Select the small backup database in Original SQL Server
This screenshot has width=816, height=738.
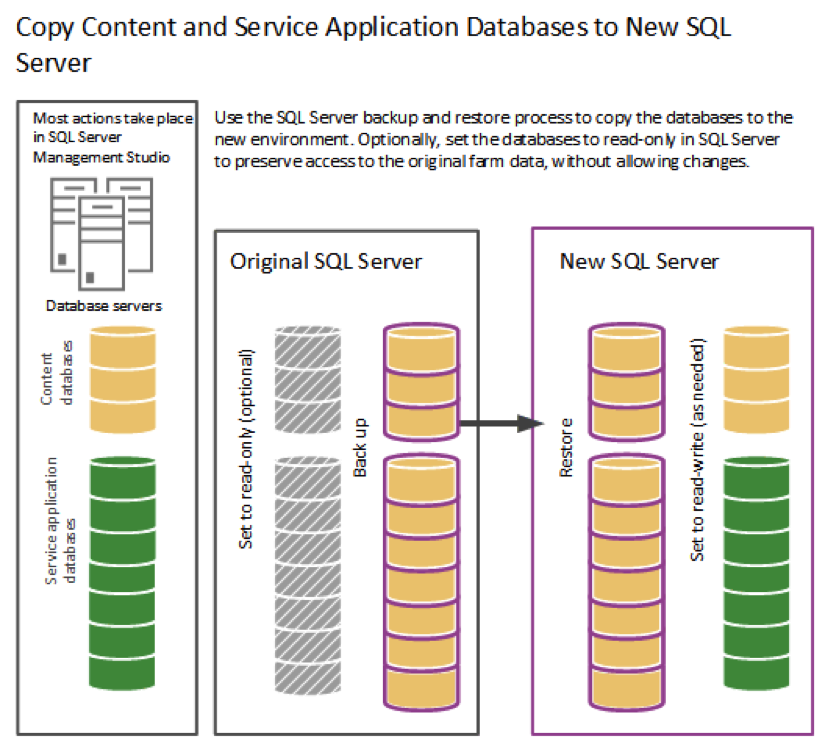tap(421, 383)
